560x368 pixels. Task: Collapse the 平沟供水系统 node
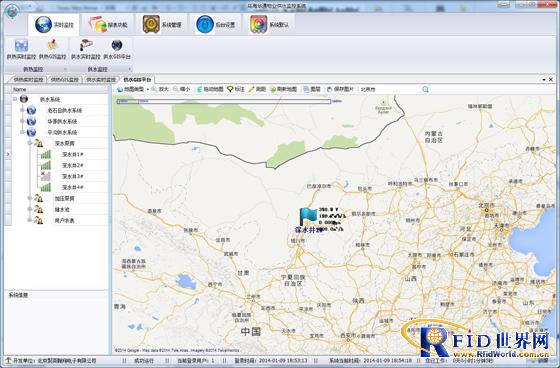tap(22, 132)
